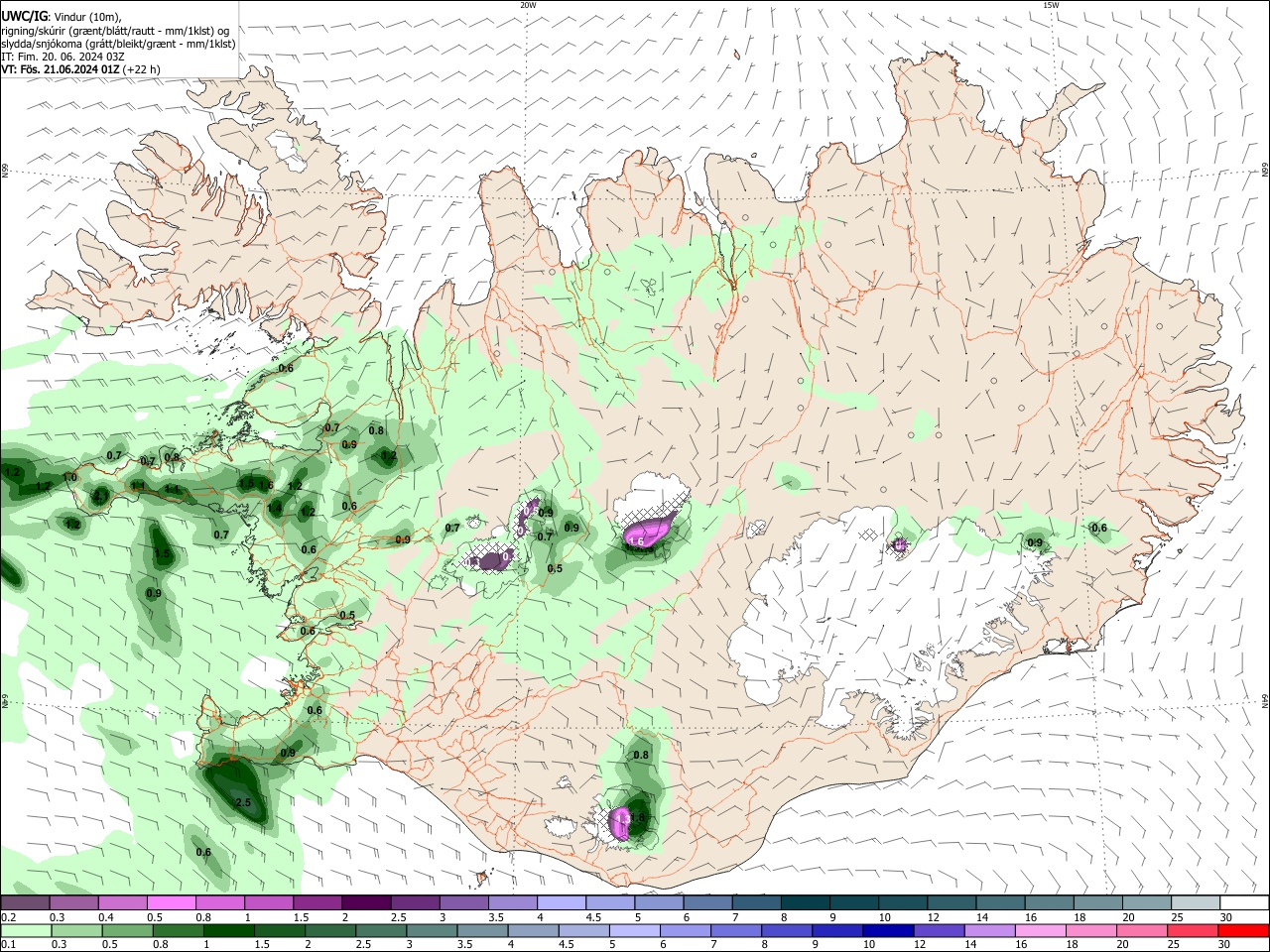Click the 'slydda/snjókoma' legend description line
Image resolution: width=1270 pixels, height=952 pixels.
118,44
